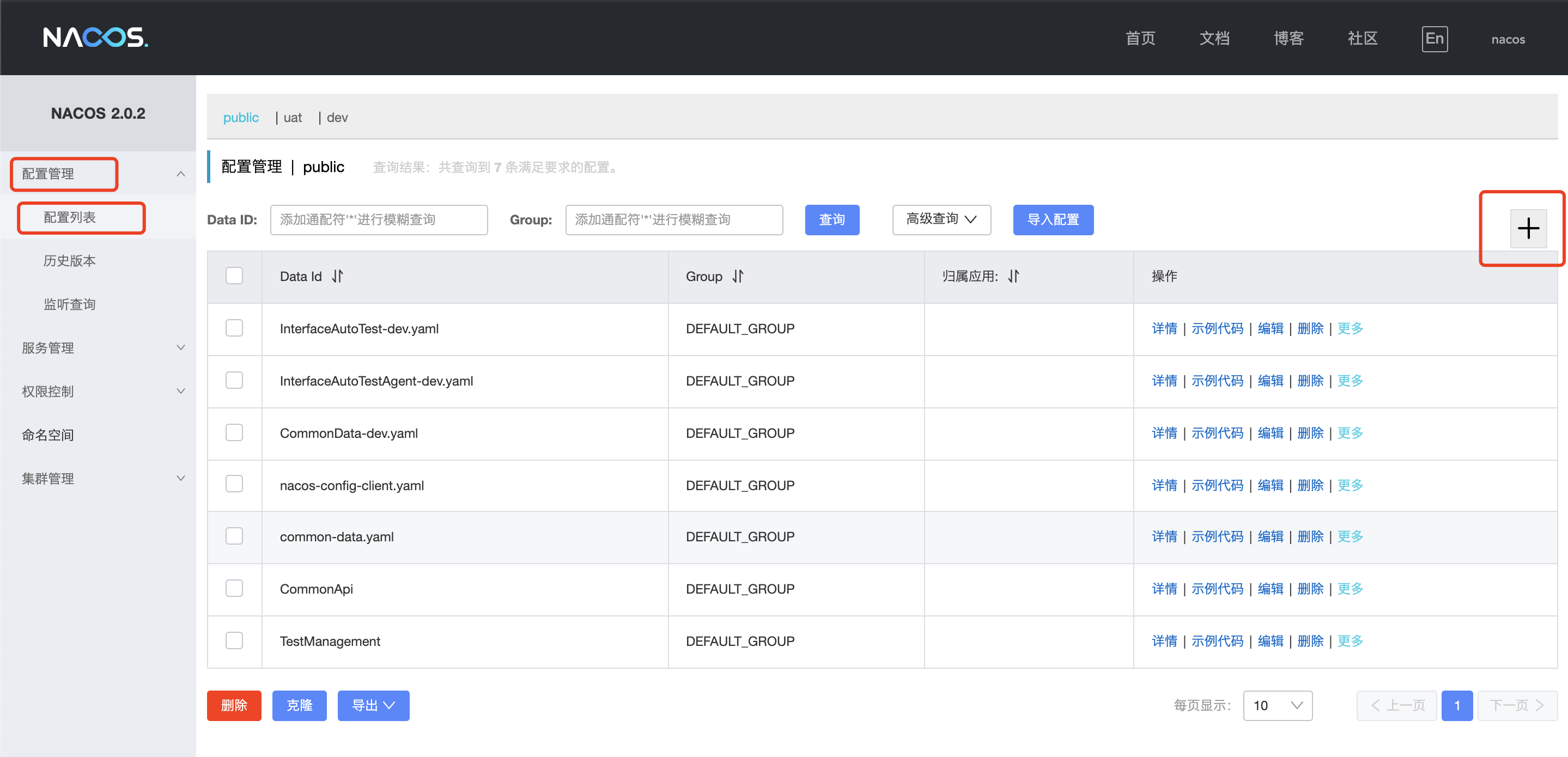The height and width of the screenshot is (757, 1568).
Task: Click 编辑 for CommonData-dev.yaml
Action: click(x=1271, y=434)
